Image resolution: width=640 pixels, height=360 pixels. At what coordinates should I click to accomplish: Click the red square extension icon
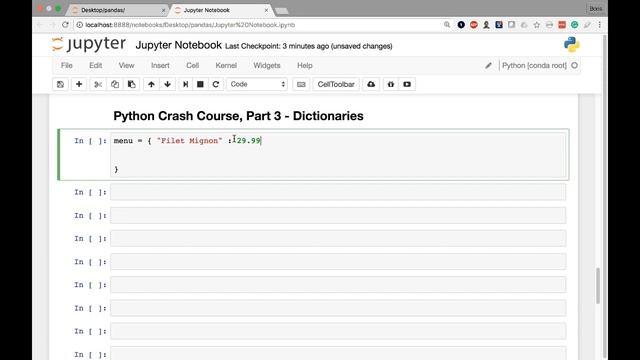pos(562,25)
